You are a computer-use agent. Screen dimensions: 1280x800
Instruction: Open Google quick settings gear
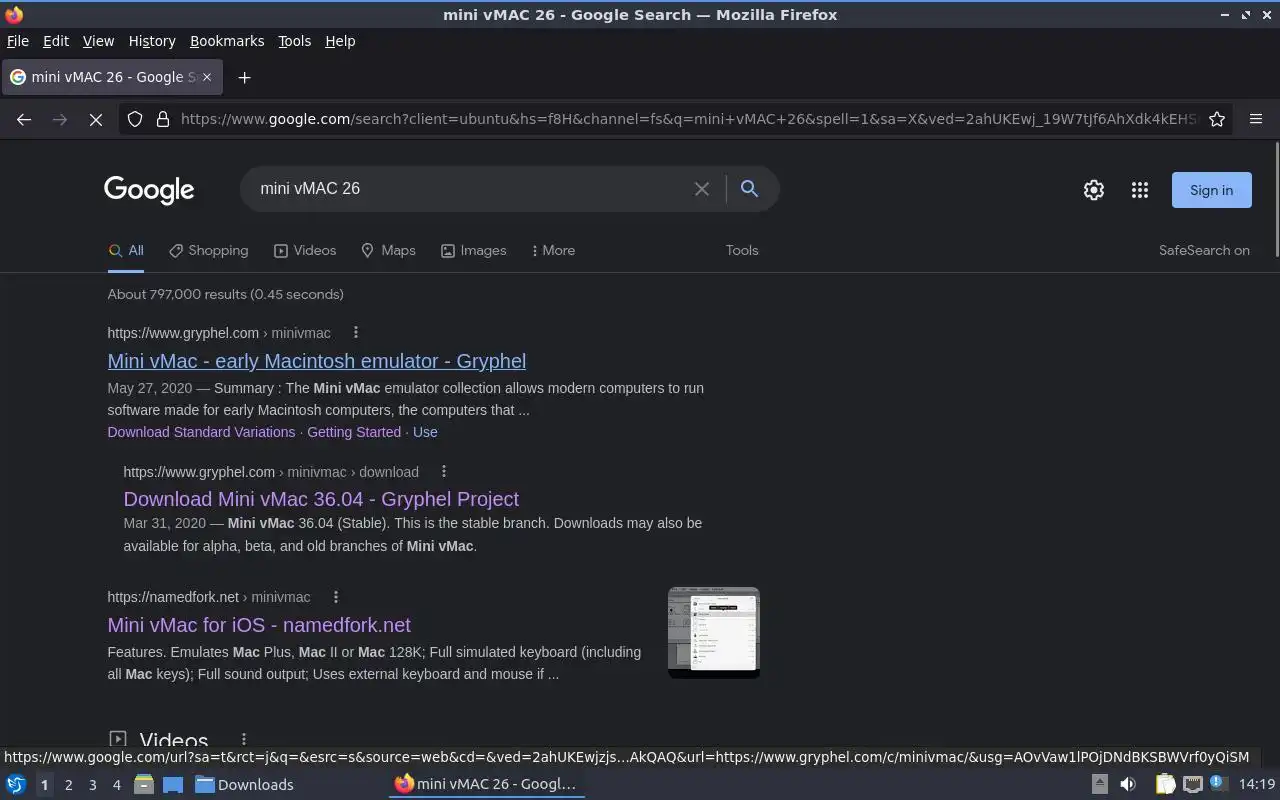[1094, 190]
